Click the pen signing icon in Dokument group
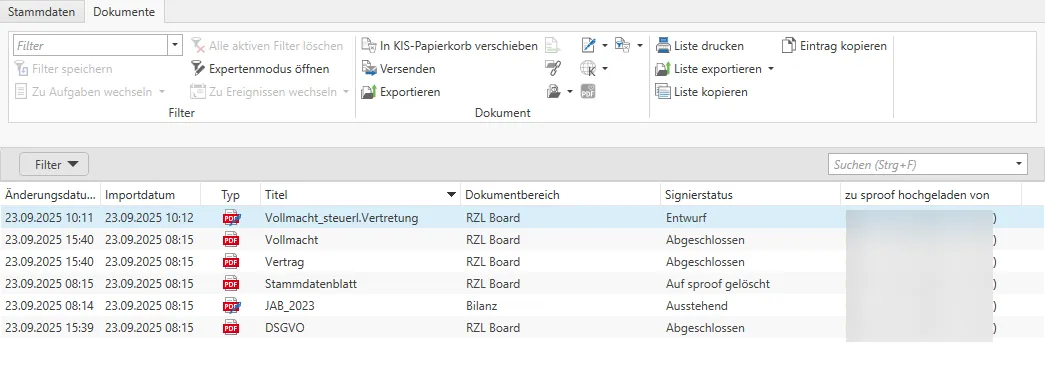1045x386 pixels. 588,45
